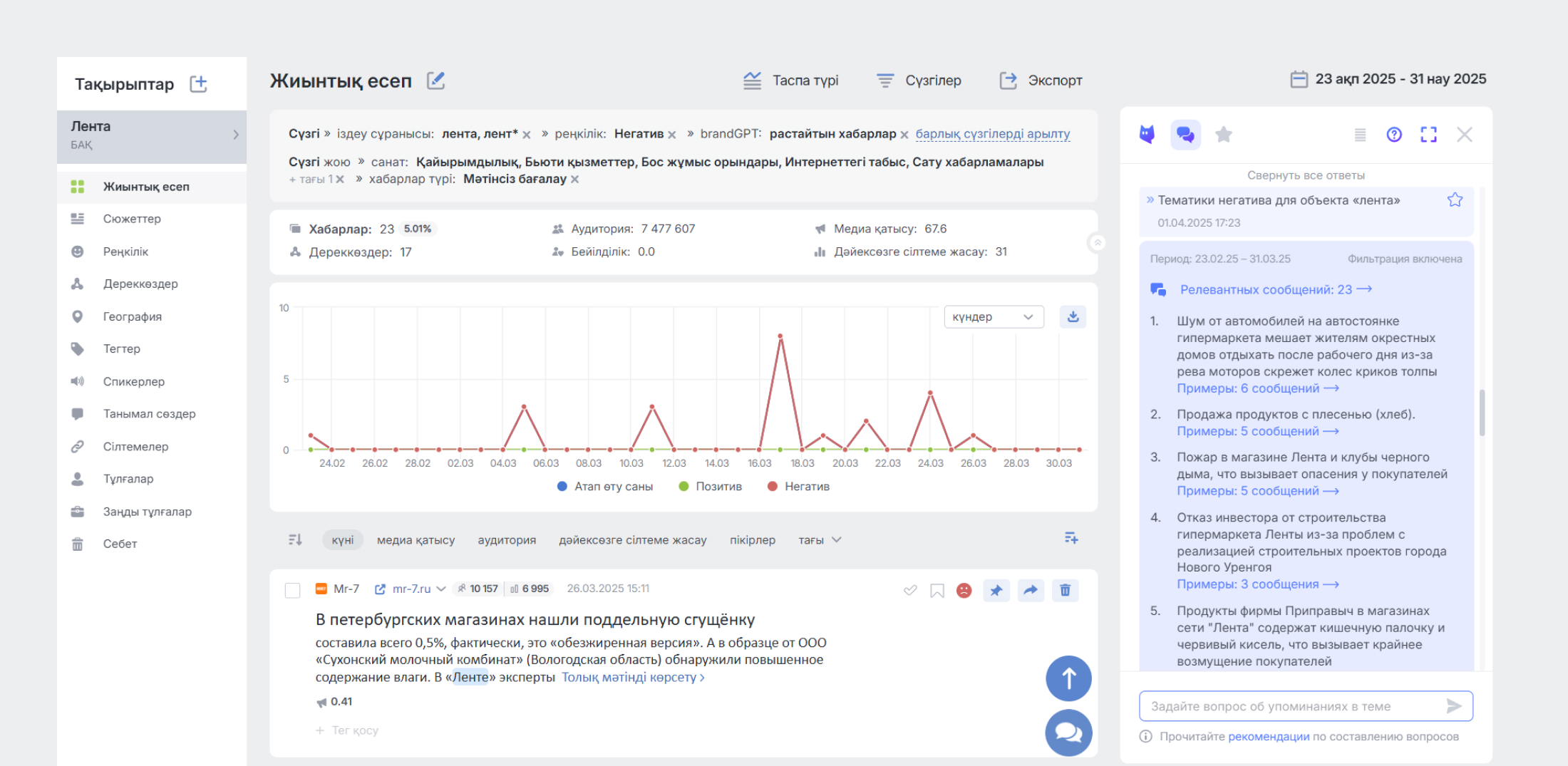Sort by аудитория

click(x=507, y=540)
